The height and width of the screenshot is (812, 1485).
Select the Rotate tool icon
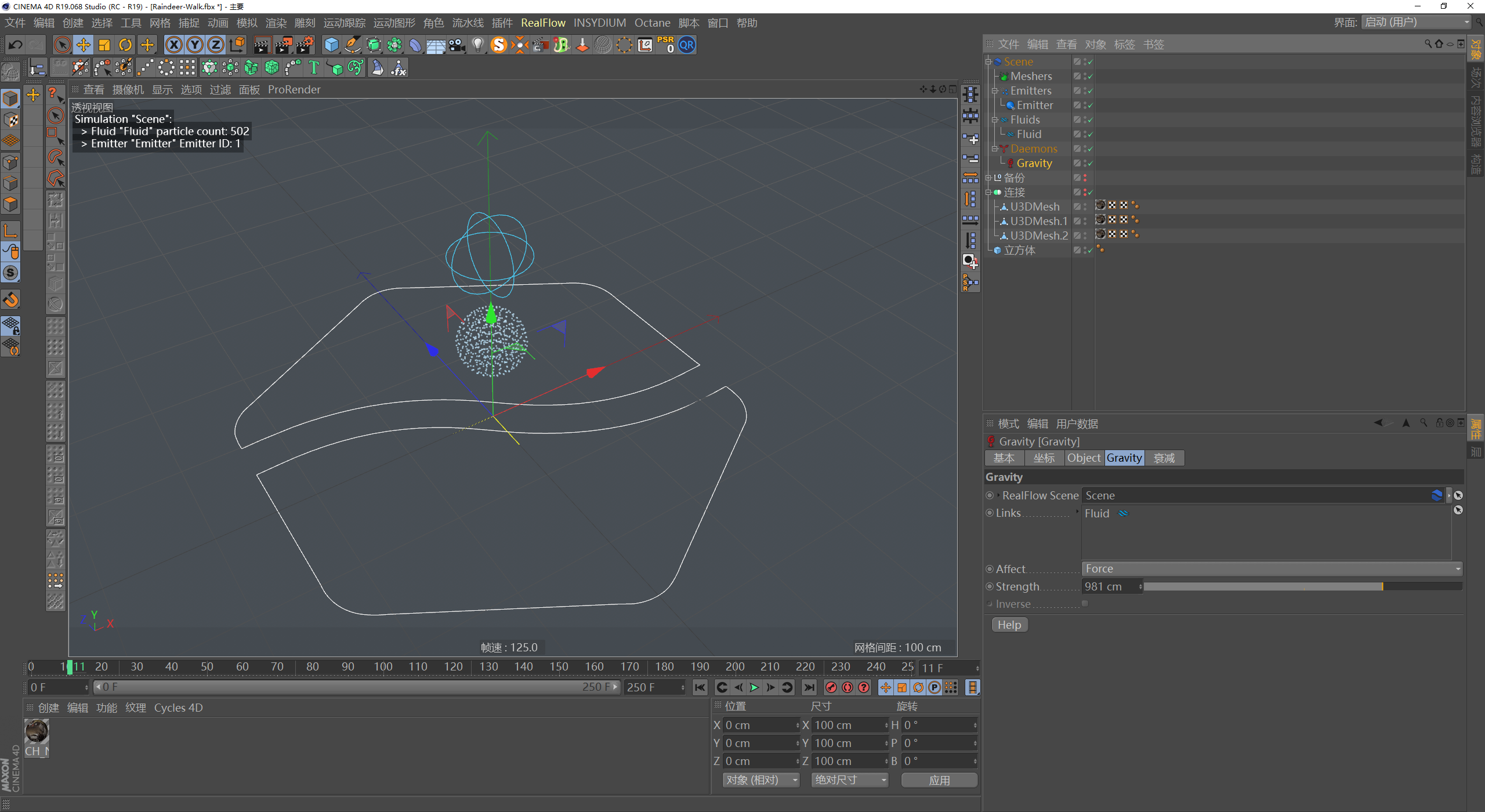(125, 45)
